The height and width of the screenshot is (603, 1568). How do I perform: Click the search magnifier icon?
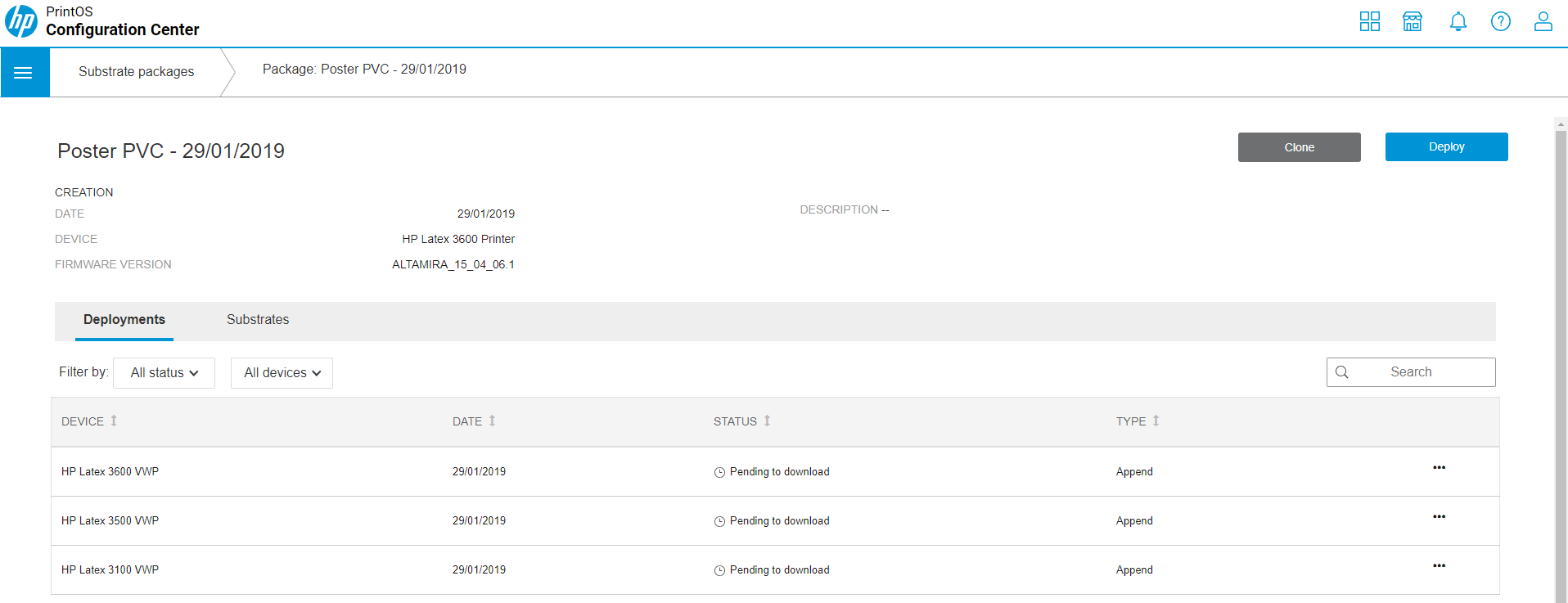coord(1342,372)
